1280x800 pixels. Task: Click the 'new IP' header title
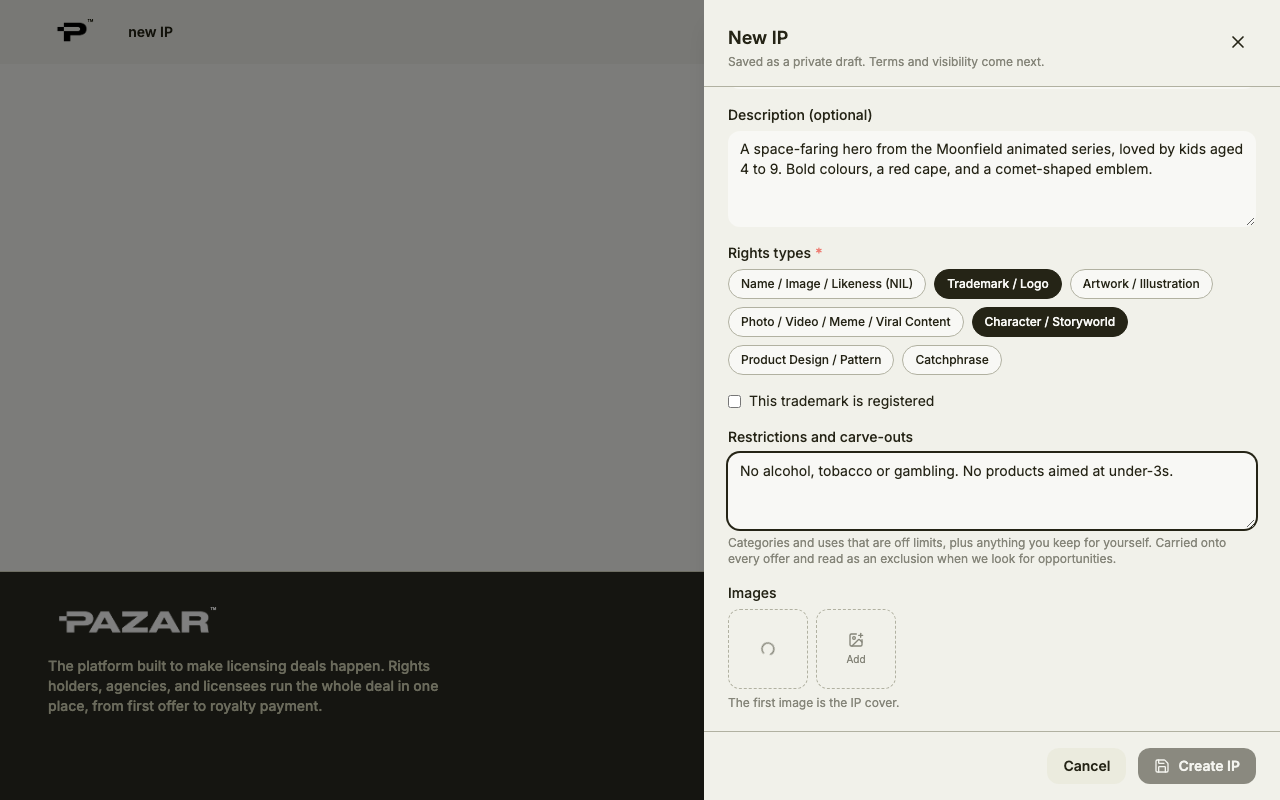pos(150,32)
